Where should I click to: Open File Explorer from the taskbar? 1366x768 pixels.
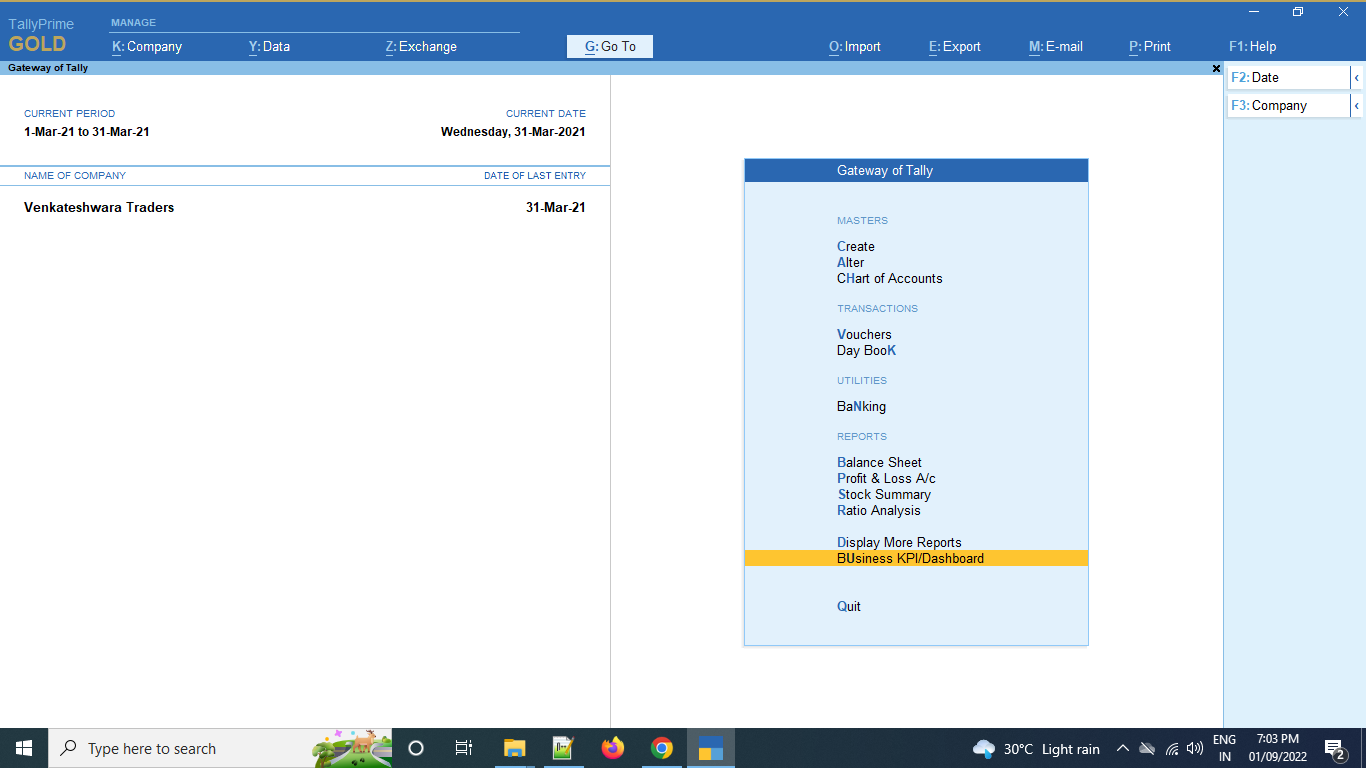click(514, 748)
